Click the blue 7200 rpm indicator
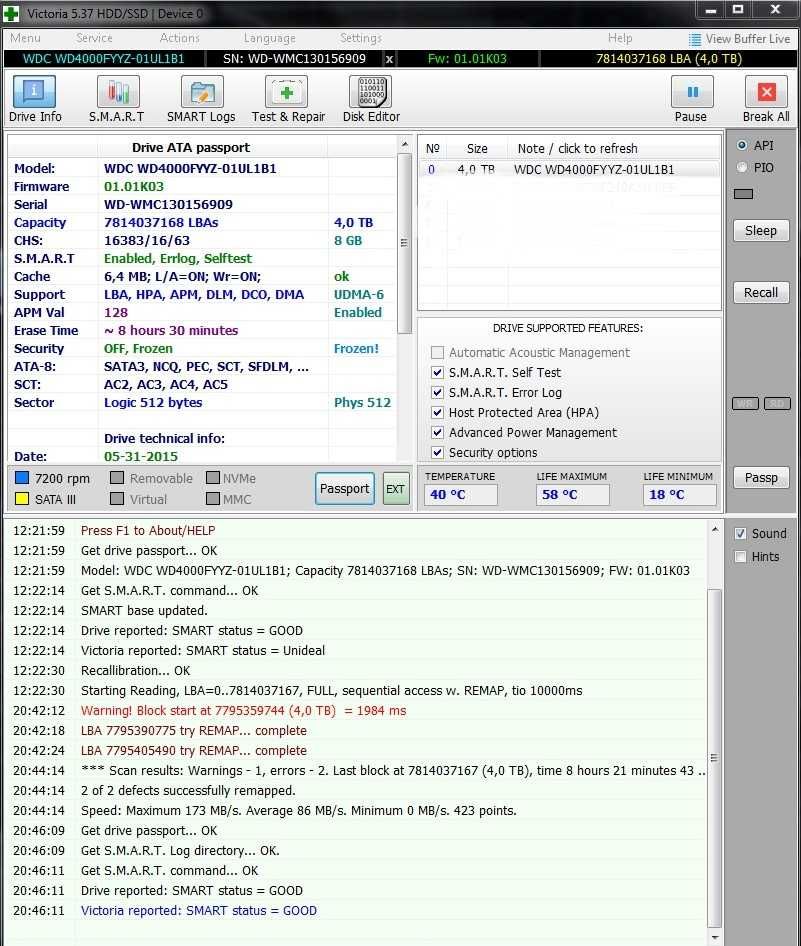801x946 pixels. point(22,478)
